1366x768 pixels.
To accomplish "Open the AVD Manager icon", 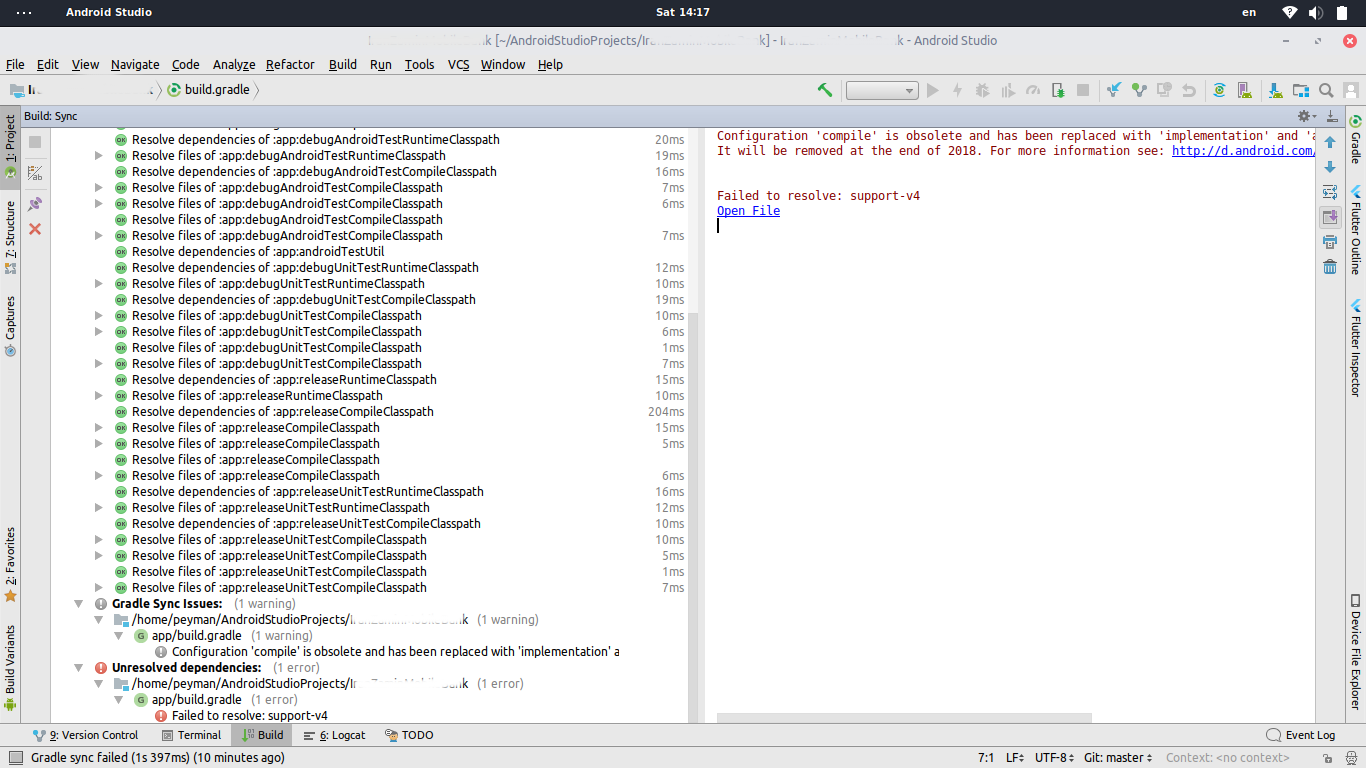I will (x=1245, y=90).
